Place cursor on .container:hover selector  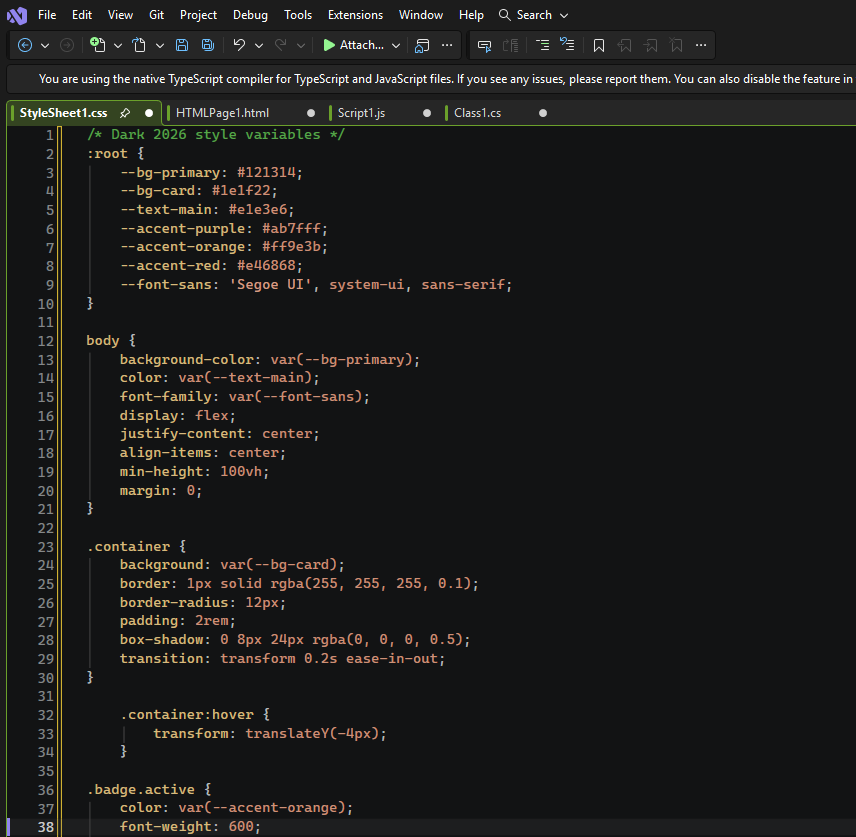pos(187,715)
